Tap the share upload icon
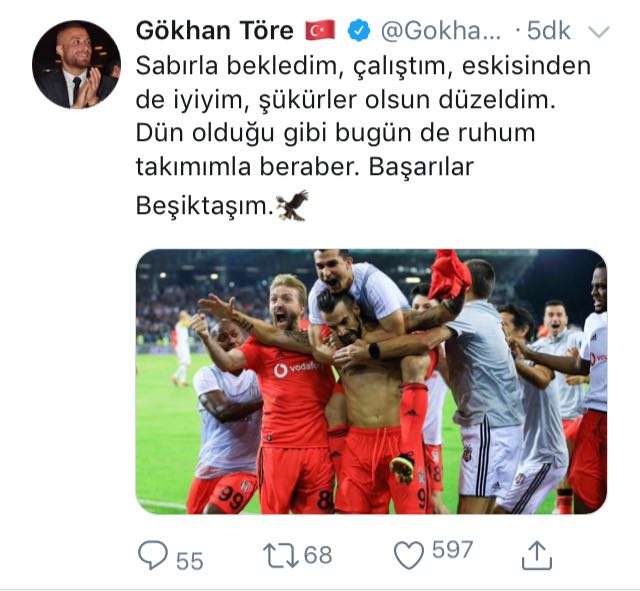This screenshot has width=640, height=591. pyautogui.click(x=537, y=552)
